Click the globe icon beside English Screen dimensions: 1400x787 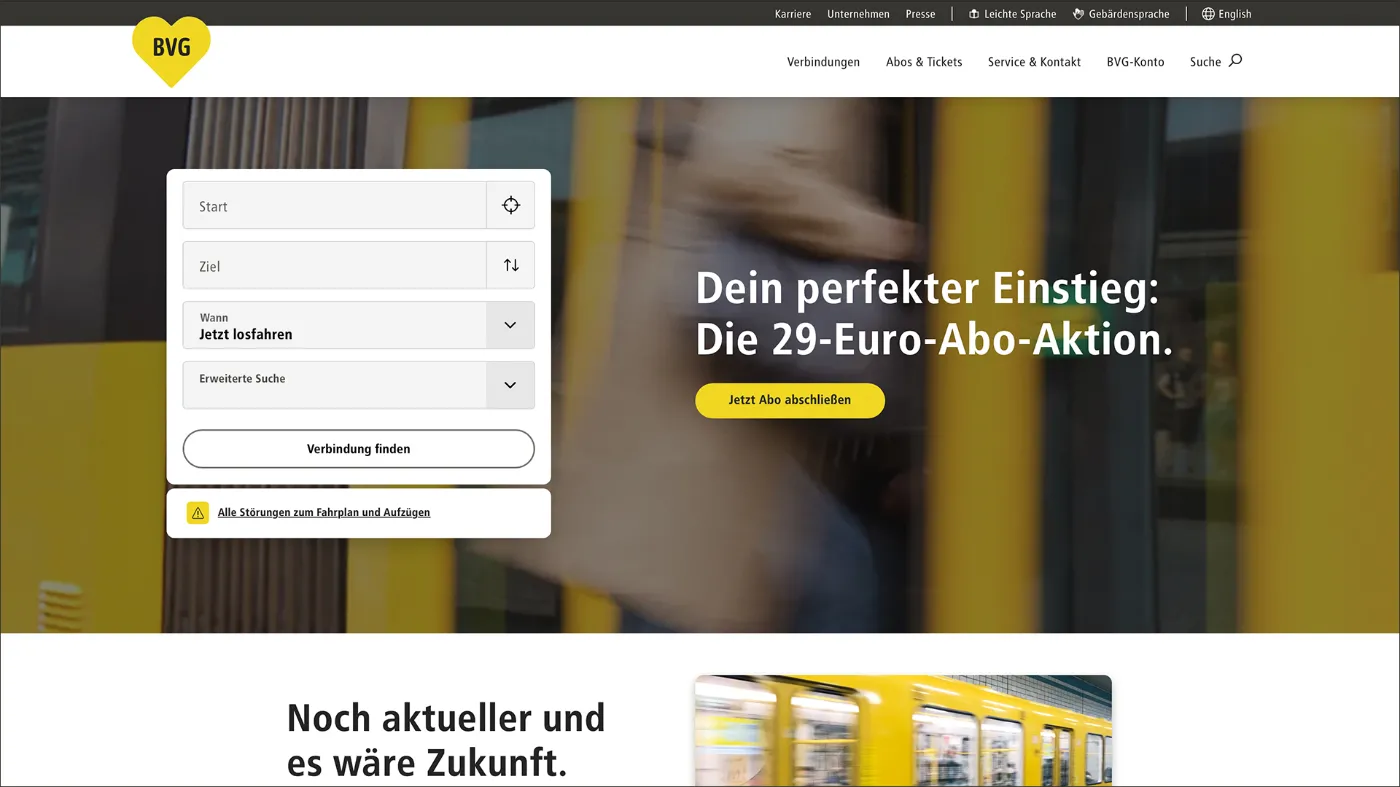point(1208,14)
